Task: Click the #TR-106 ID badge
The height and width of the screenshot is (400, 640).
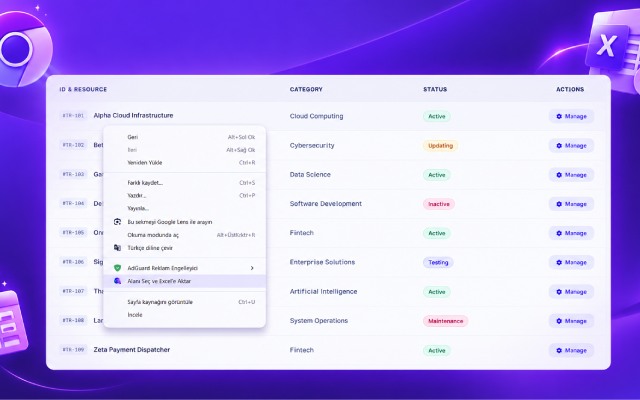Action: (73, 262)
